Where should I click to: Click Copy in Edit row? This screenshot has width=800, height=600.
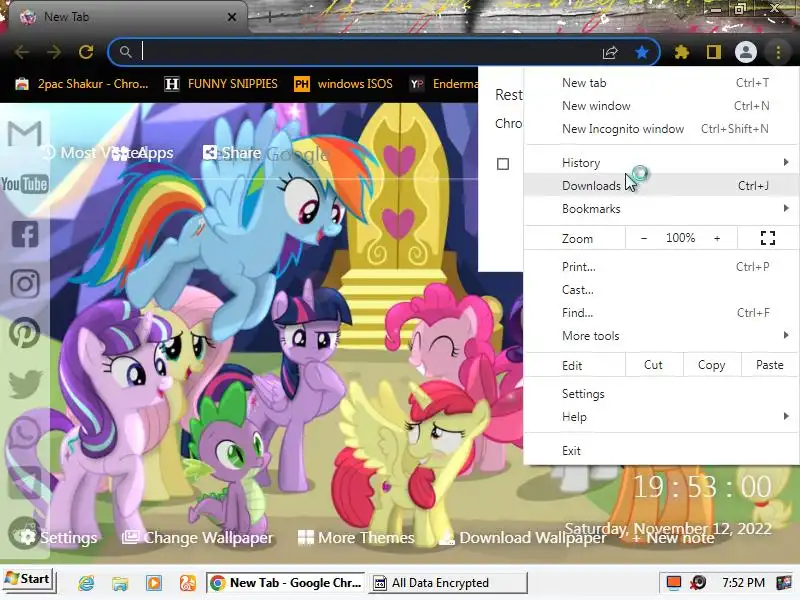711,365
